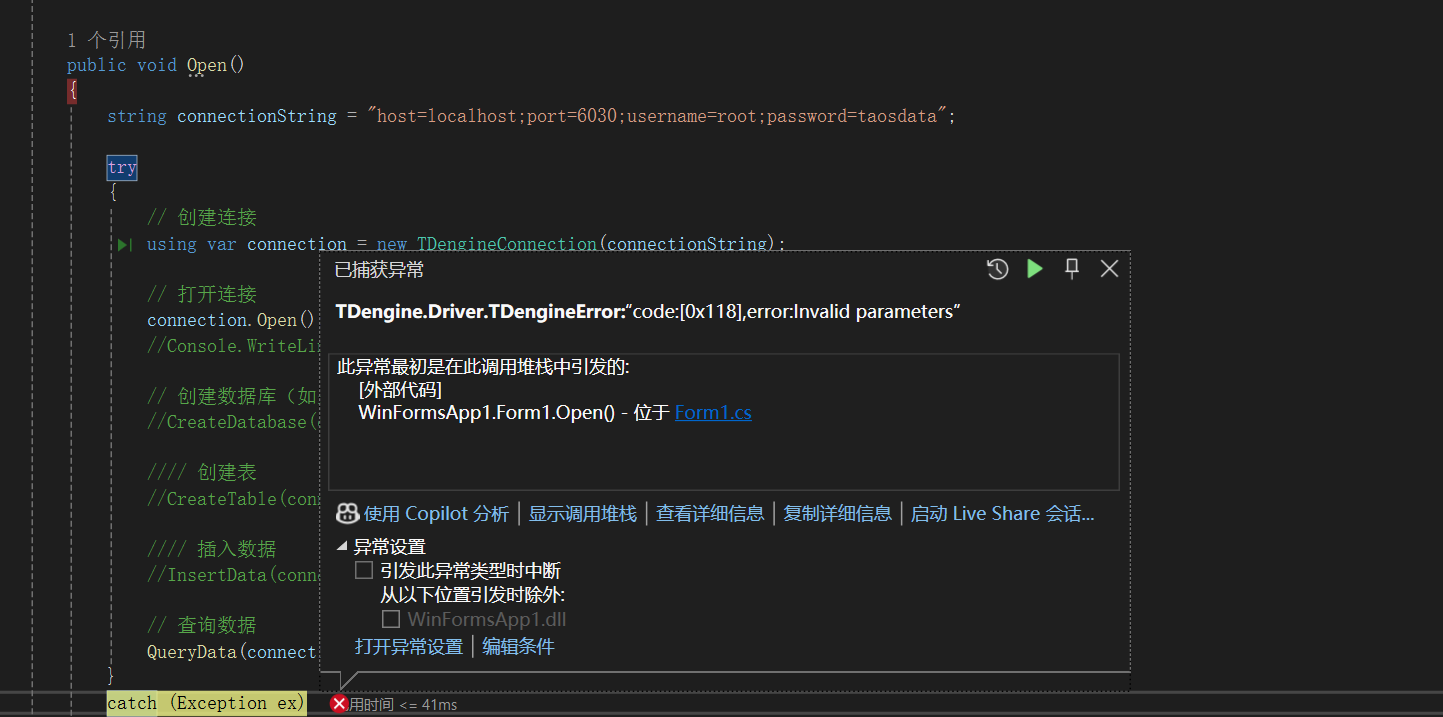Open 打开异常设置 link
The height and width of the screenshot is (717, 1443).
pos(408,647)
